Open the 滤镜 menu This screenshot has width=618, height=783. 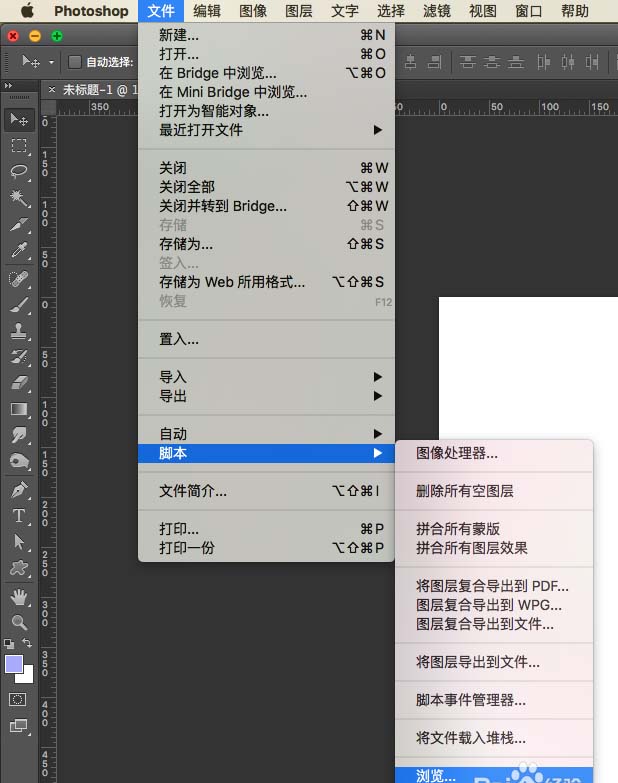[437, 11]
